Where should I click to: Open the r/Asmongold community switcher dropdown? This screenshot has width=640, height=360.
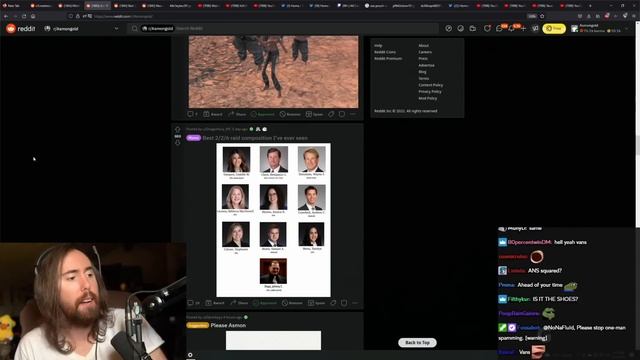pyautogui.click(x=82, y=29)
